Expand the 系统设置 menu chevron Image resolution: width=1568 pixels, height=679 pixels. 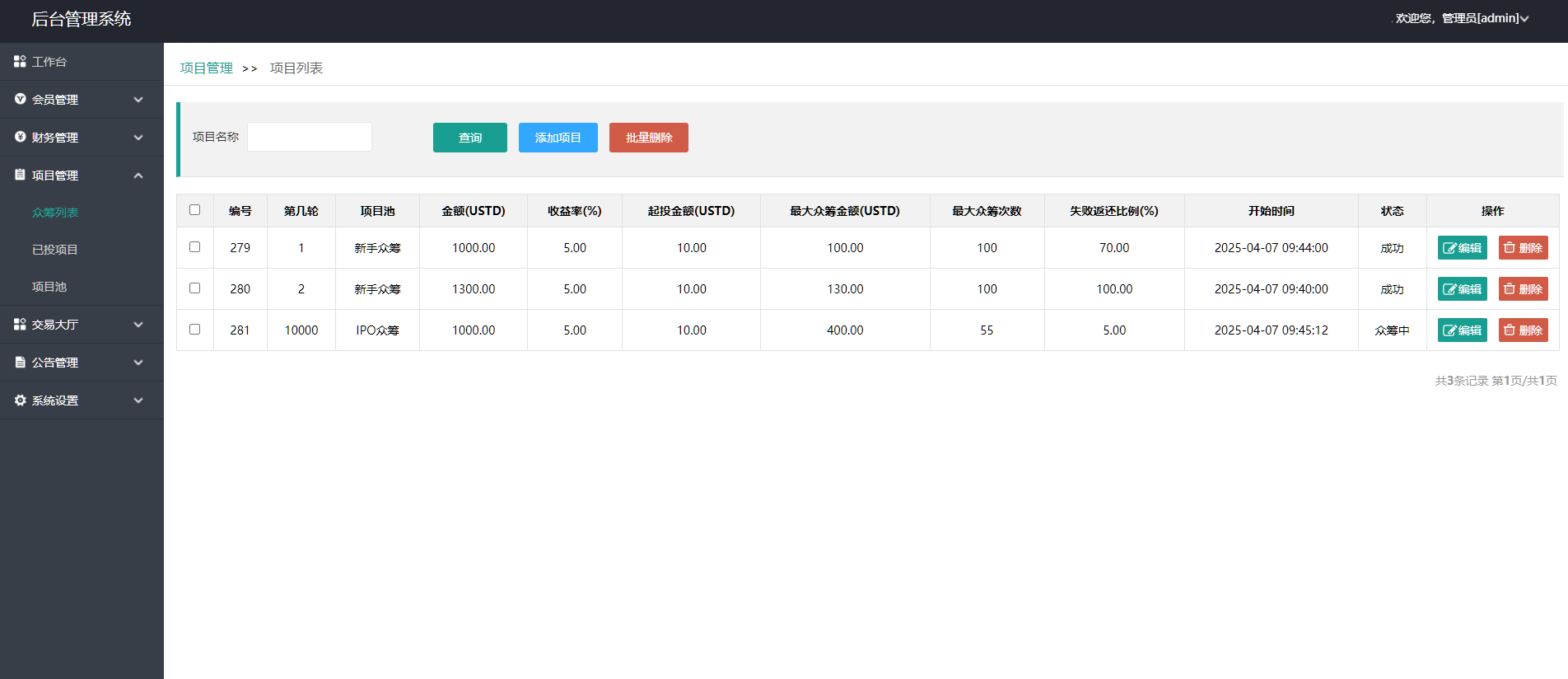[138, 400]
